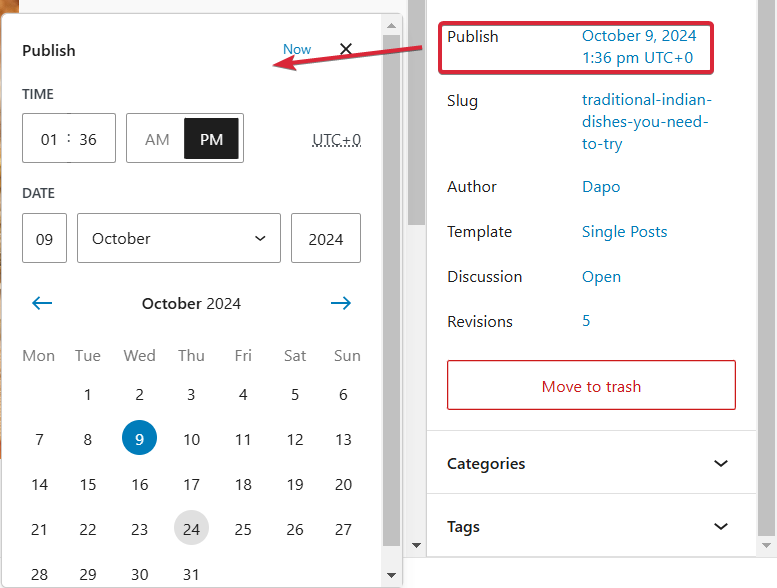
Task: Open the month dropdown showing October
Action: [x=178, y=238]
